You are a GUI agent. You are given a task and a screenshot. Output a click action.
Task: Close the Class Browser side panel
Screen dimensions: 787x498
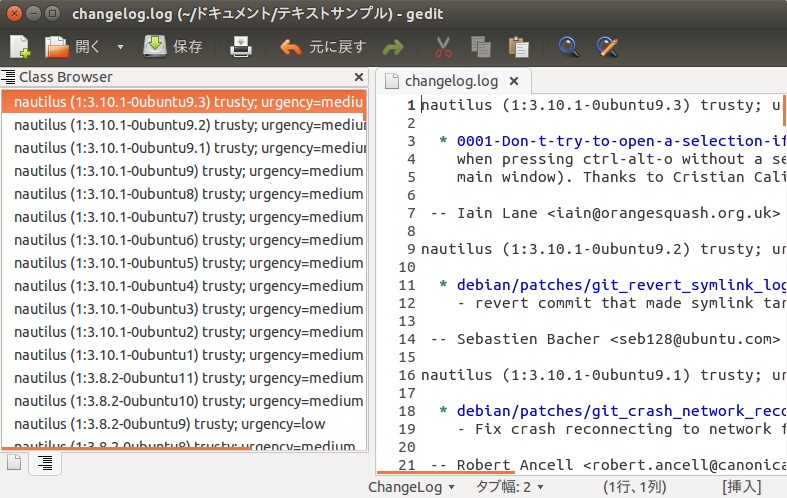(x=359, y=77)
